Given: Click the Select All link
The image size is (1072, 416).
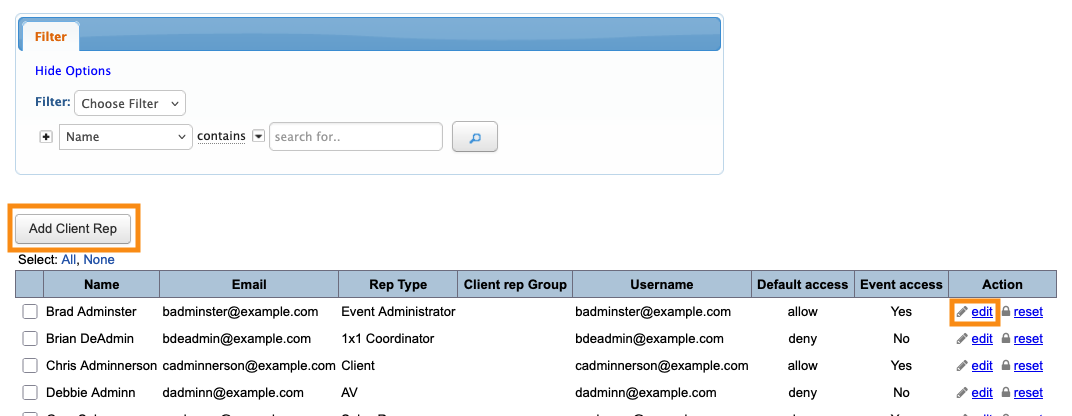Looking at the screenshot, I should 68,260.
